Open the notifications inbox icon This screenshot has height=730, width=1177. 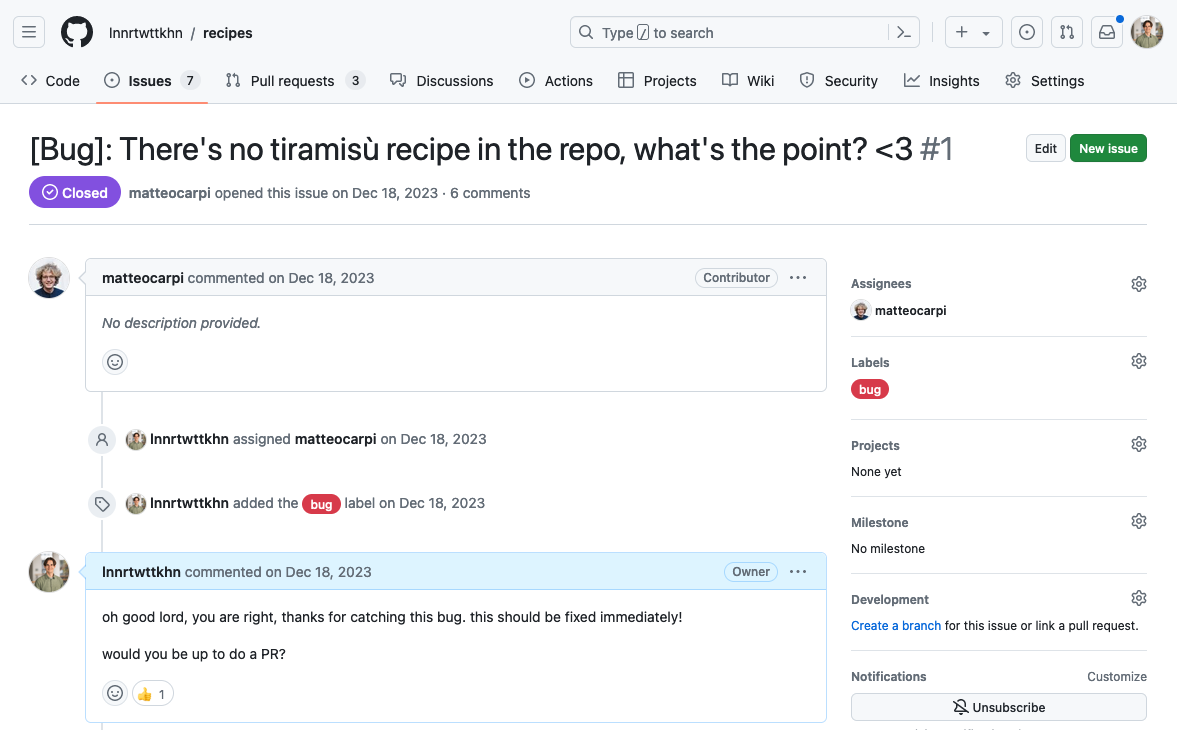point(1107,33)
